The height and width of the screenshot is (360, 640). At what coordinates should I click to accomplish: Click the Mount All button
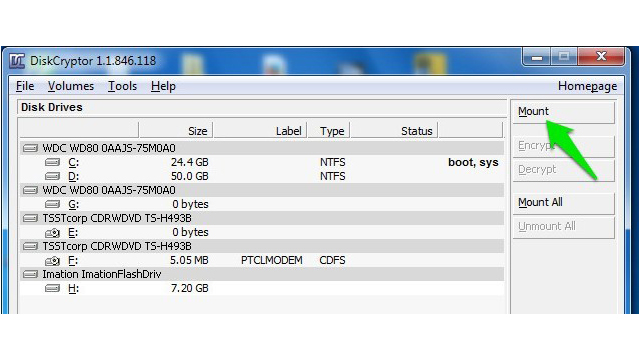coord(563,202)
